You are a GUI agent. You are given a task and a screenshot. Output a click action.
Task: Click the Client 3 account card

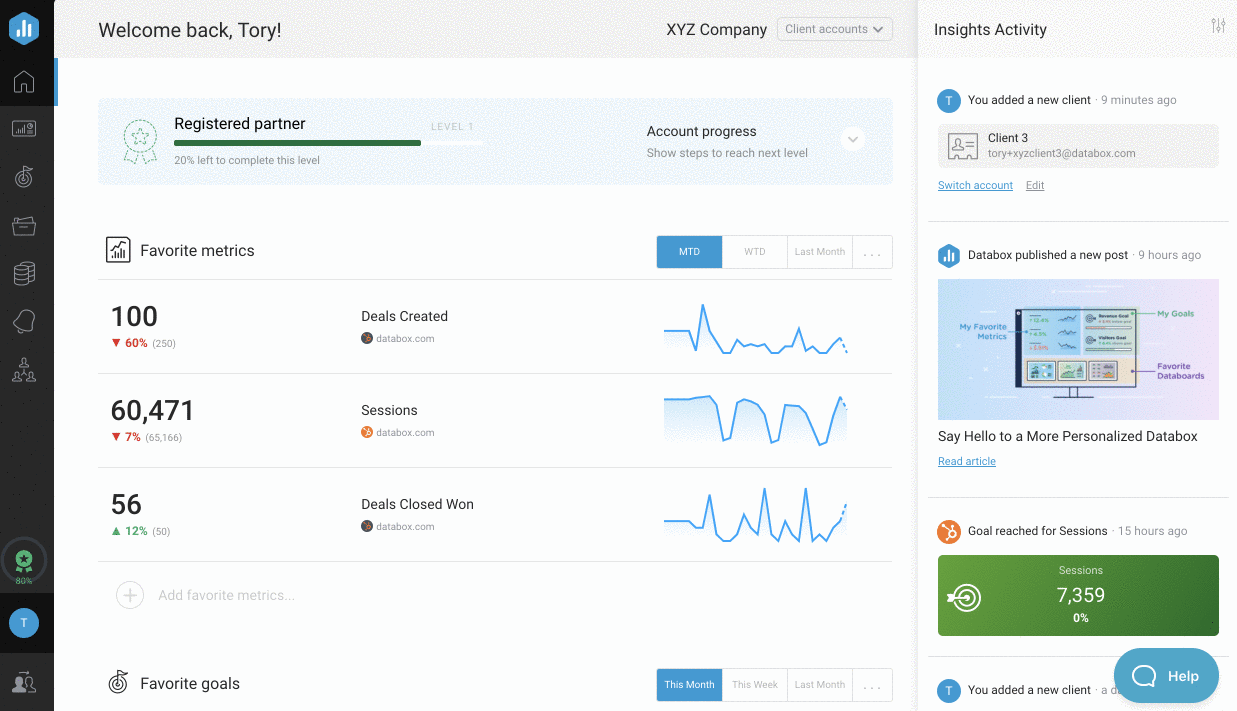(1078, 146)
